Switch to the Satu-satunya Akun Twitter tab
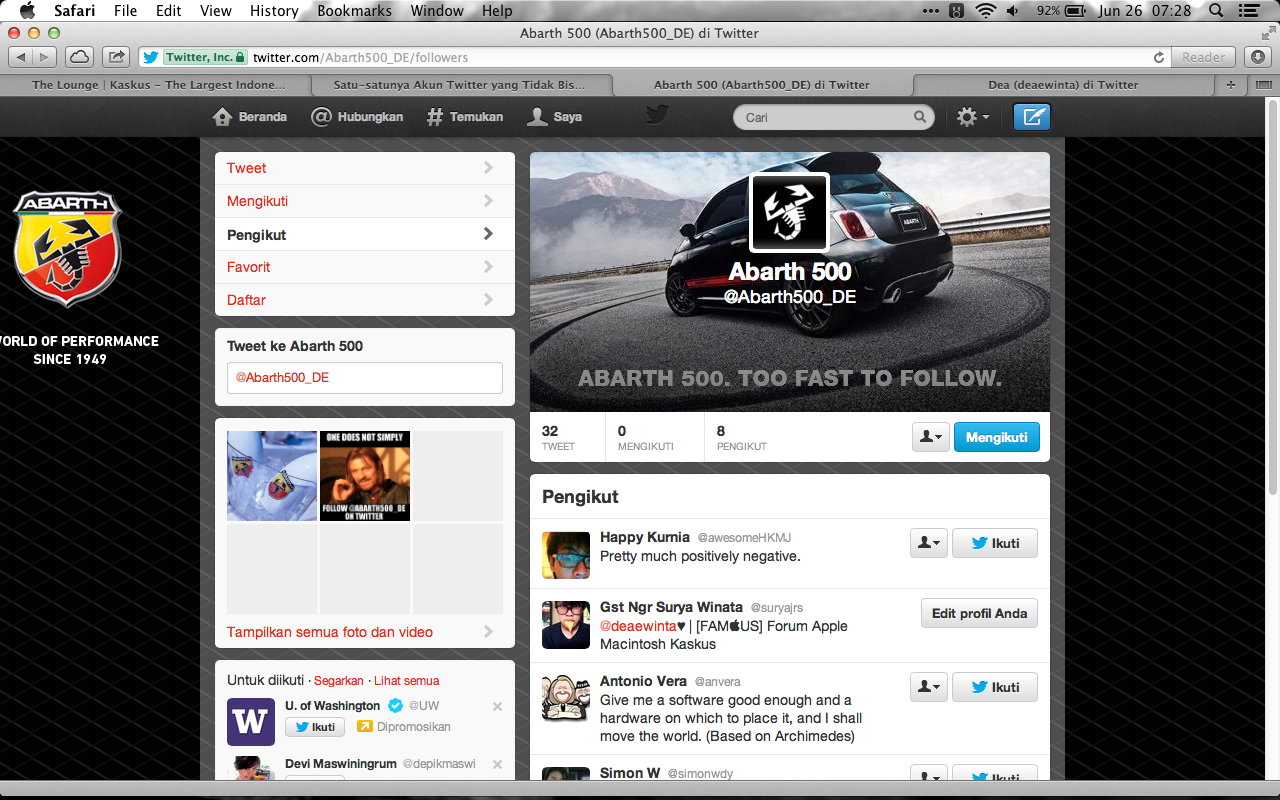 point(460,85)
